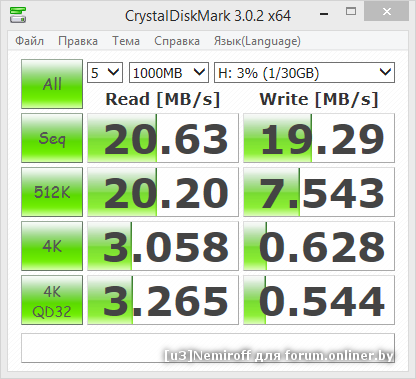
Task: Open the Язык(Language) menu
Action: [x=257, y=41]
